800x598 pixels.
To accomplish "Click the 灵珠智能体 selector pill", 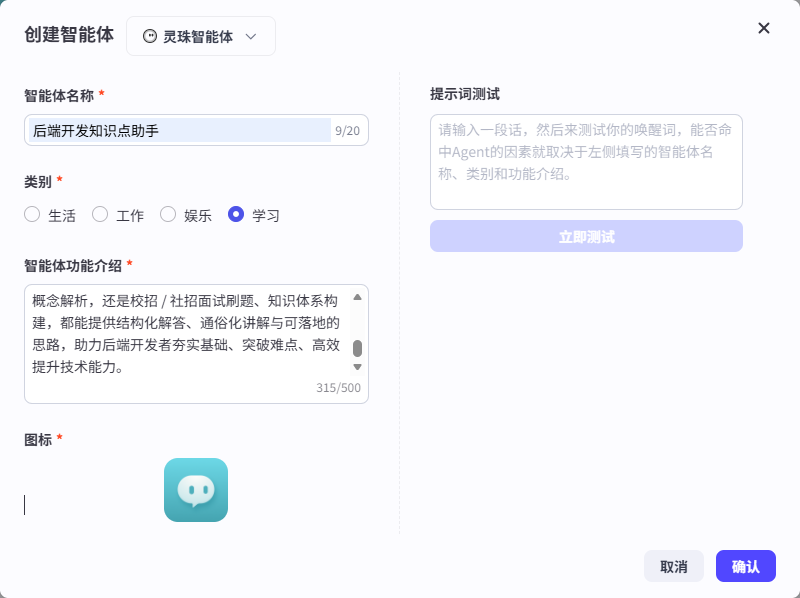I will point(200,35).
